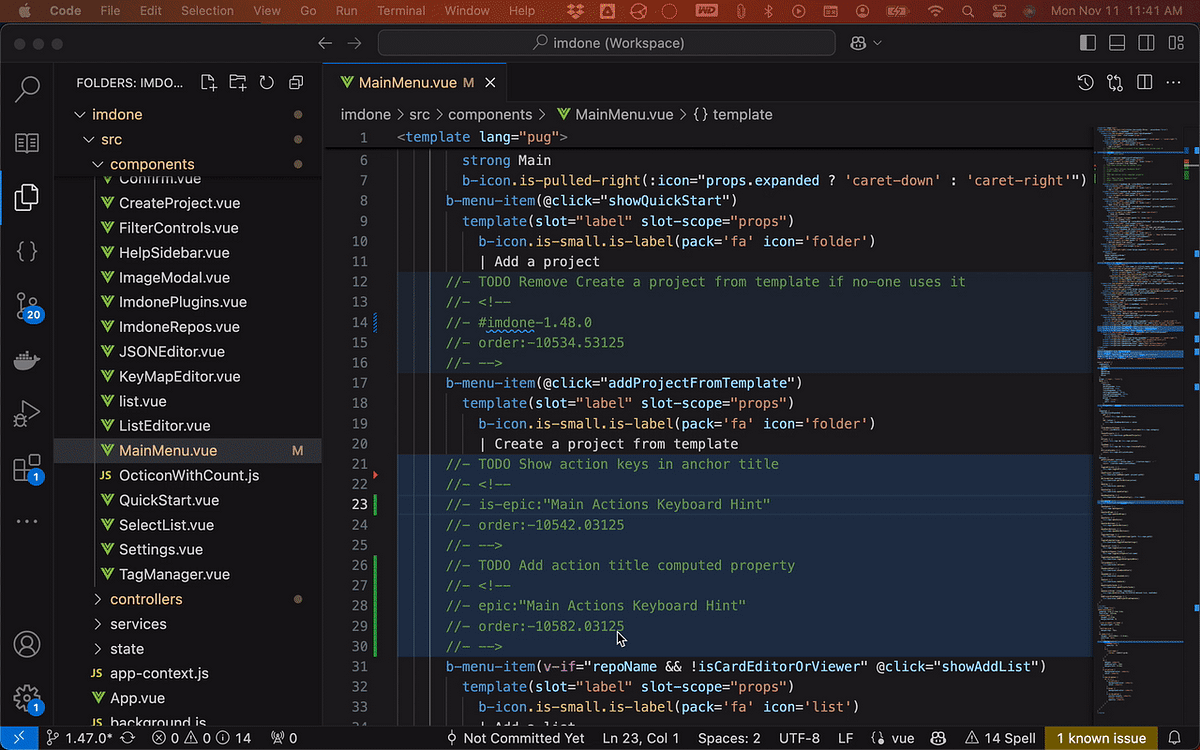
Task: Go forward with the navigation arrow
Action: [x=354, y=43]
